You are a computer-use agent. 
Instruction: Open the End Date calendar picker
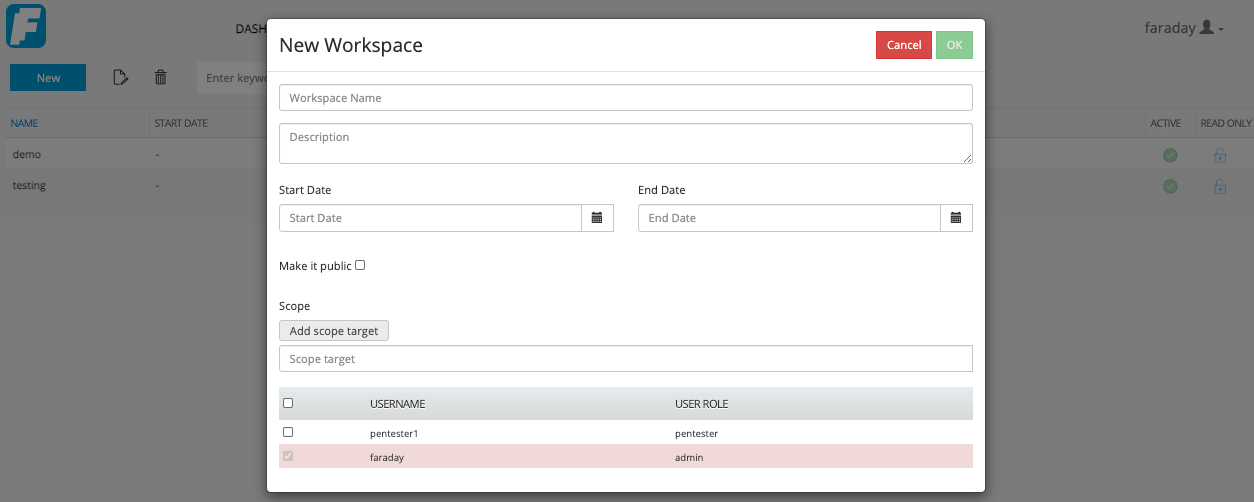click(x=956, y=218)
